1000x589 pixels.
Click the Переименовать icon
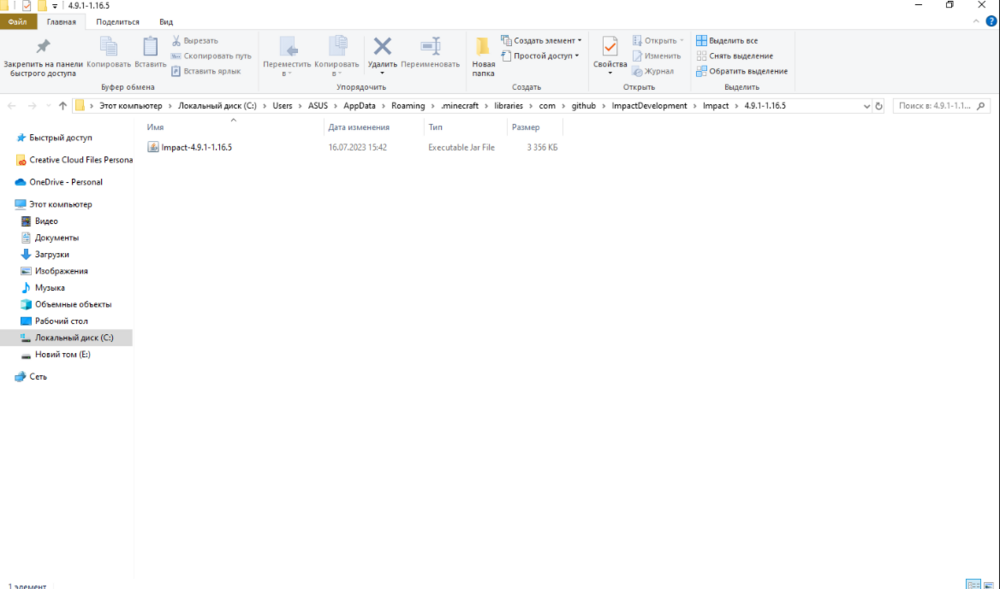click(x=430, y=46)
